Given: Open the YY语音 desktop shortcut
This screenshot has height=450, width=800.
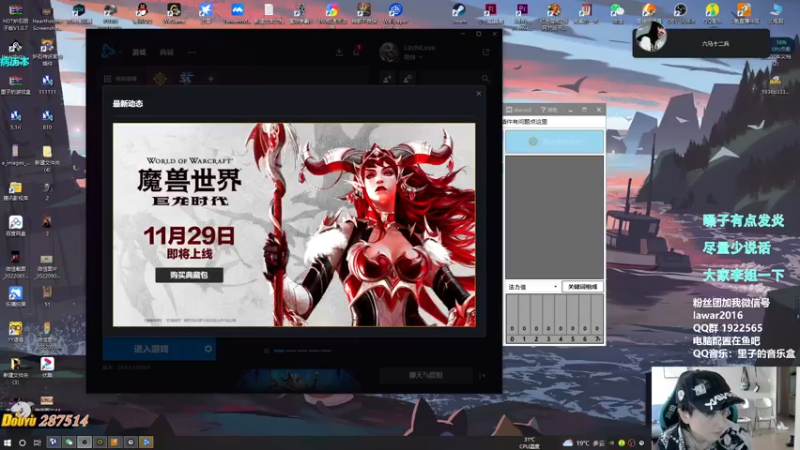Looking at the screenshot, I should 15,332.
